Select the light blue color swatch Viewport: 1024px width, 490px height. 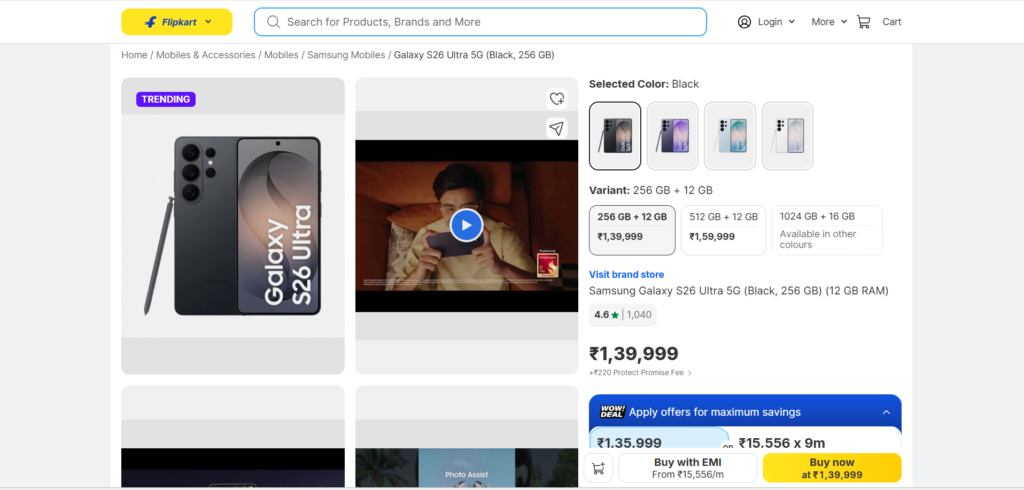[x=730, y=136]
